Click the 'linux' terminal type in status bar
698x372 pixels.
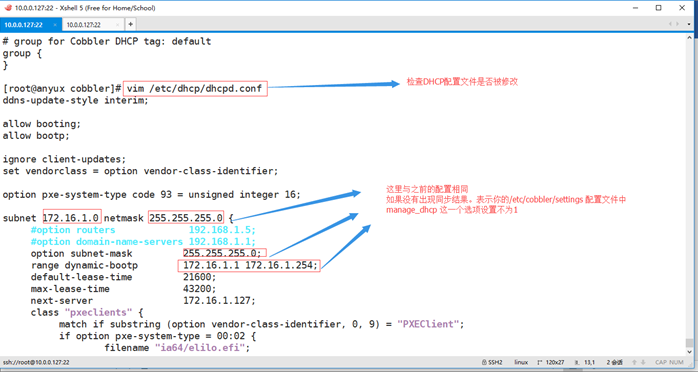[521, 362]
